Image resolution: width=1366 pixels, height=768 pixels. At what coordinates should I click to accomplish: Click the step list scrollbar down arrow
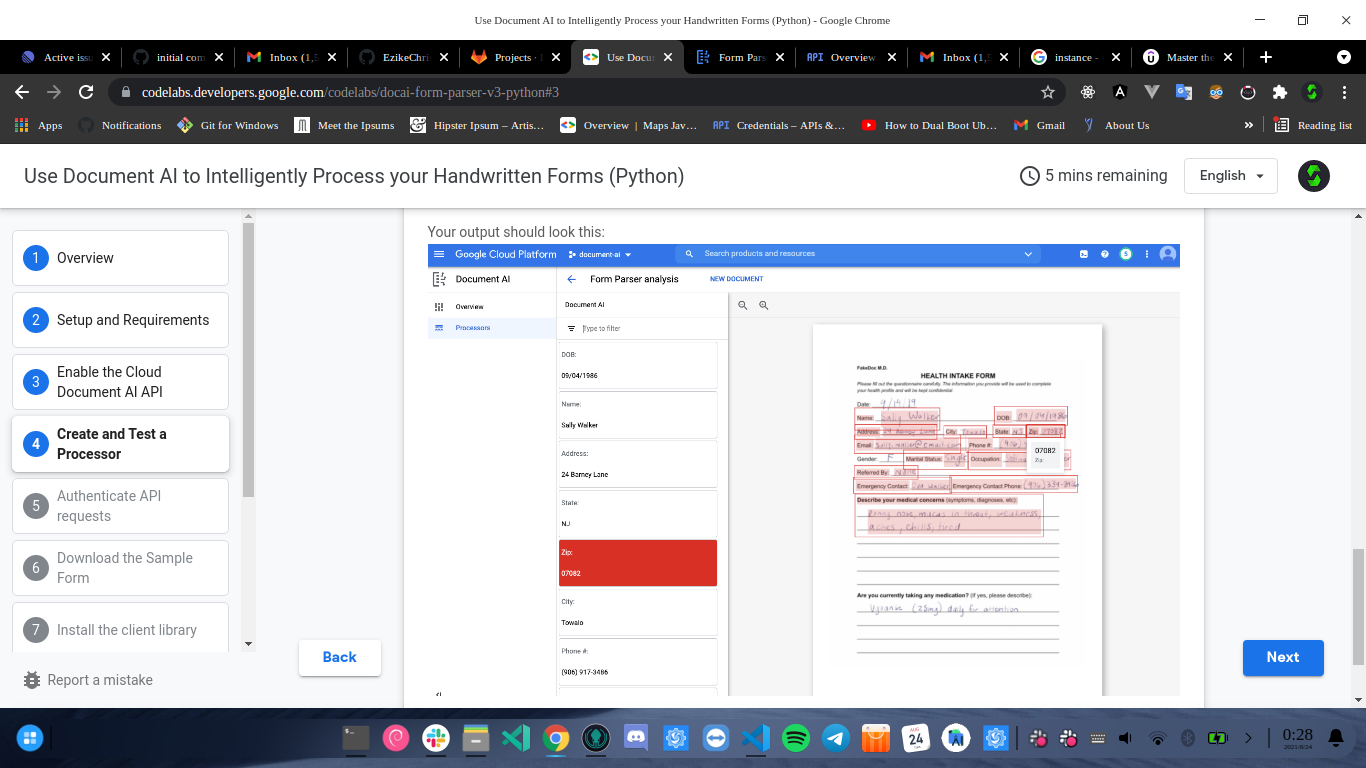[x=249, y=644]
